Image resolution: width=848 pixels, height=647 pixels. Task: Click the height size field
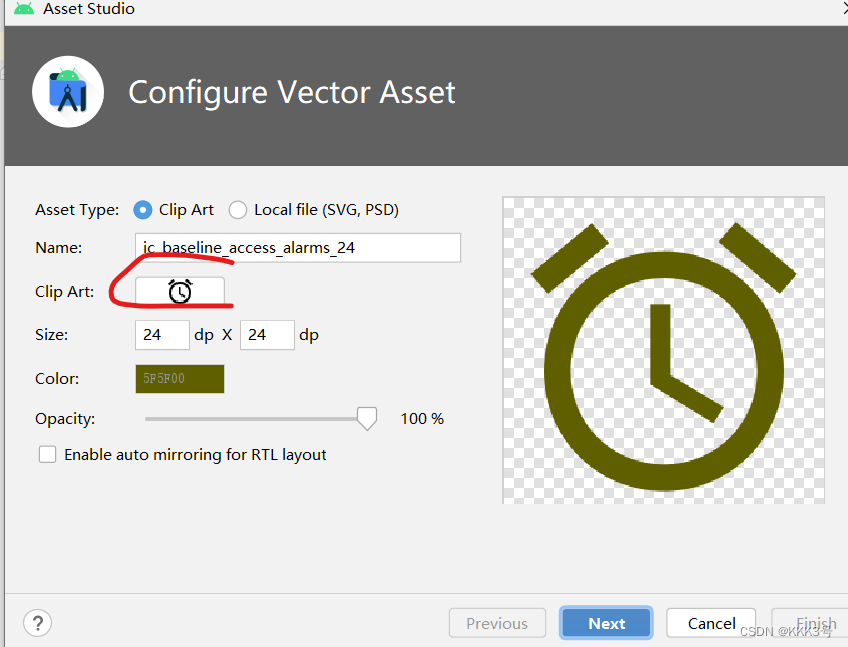267,335
